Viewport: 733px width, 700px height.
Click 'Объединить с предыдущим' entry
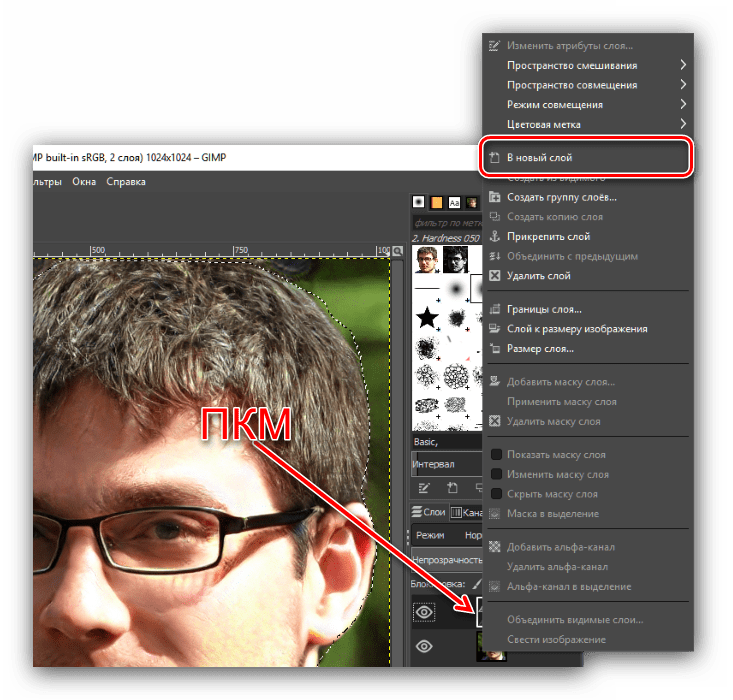click(x=586, y=256)
